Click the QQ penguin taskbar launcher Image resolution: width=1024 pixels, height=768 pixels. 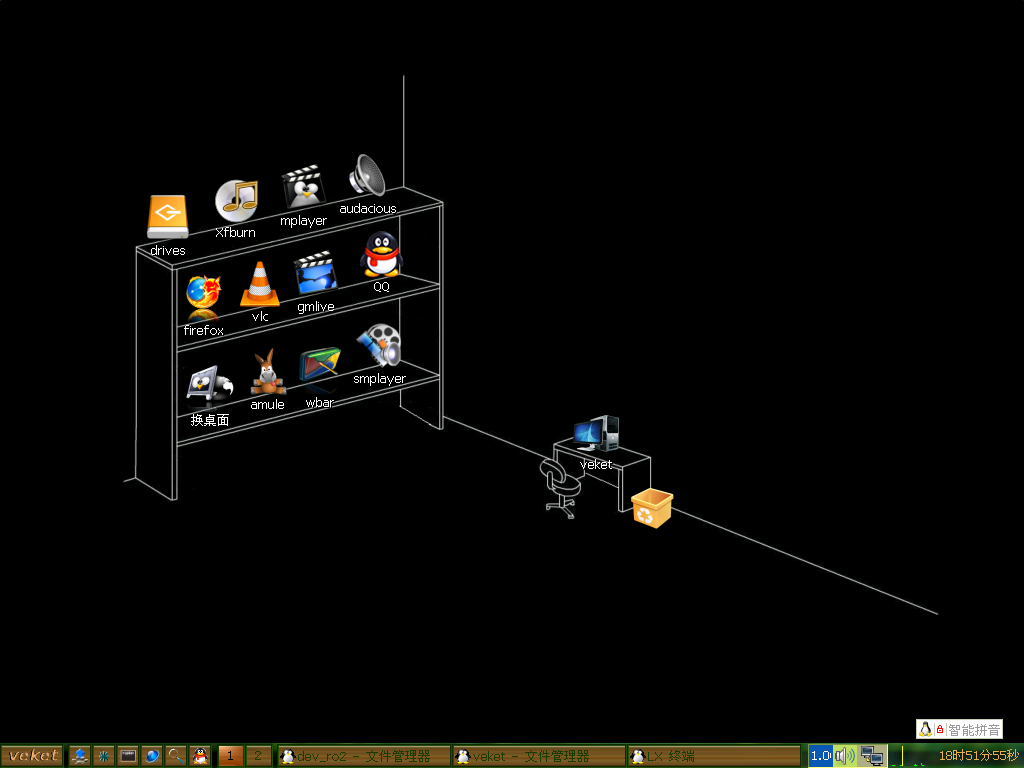(x=200, y=756)
